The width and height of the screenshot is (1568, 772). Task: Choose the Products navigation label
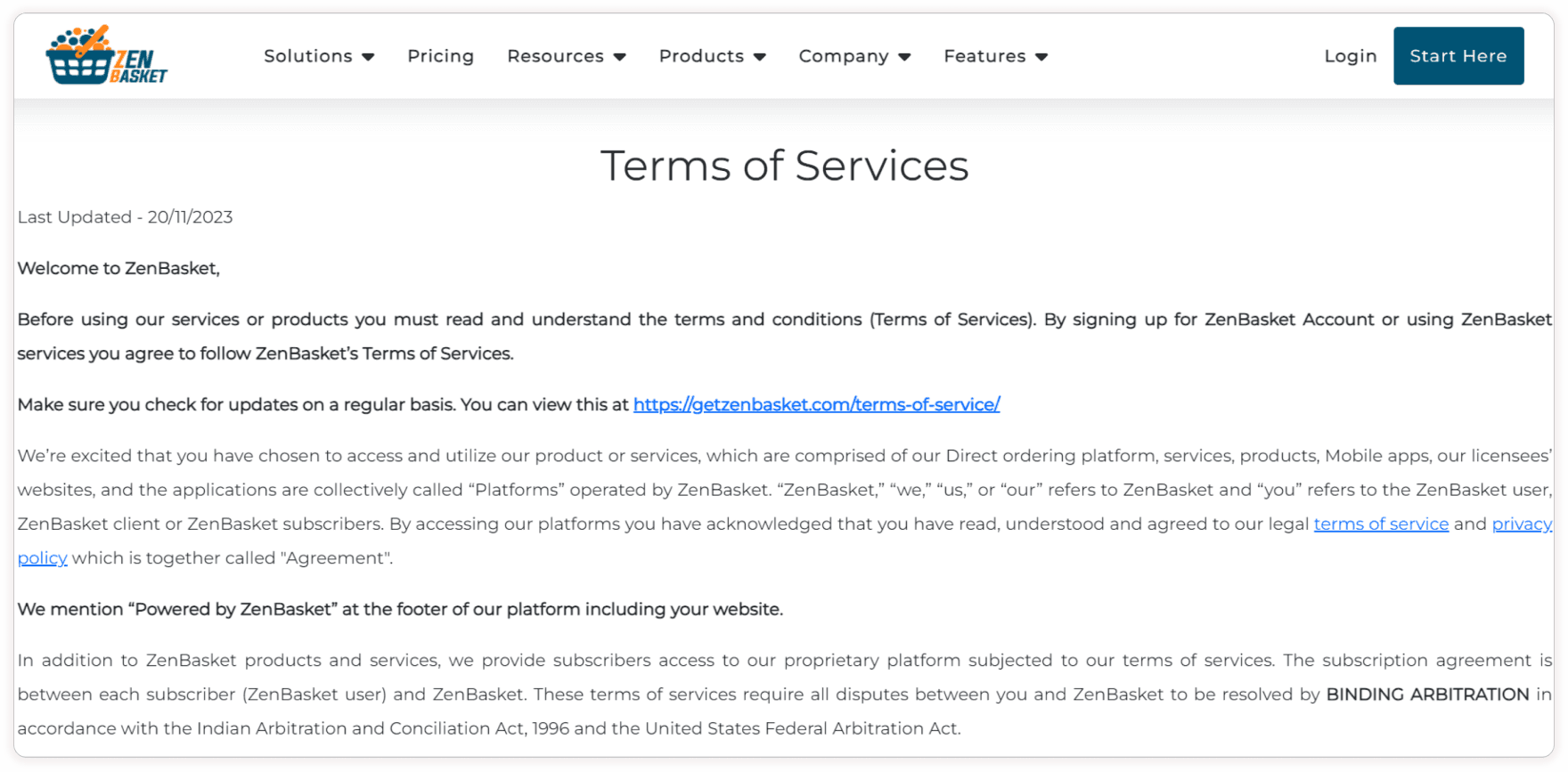point(701,56)
